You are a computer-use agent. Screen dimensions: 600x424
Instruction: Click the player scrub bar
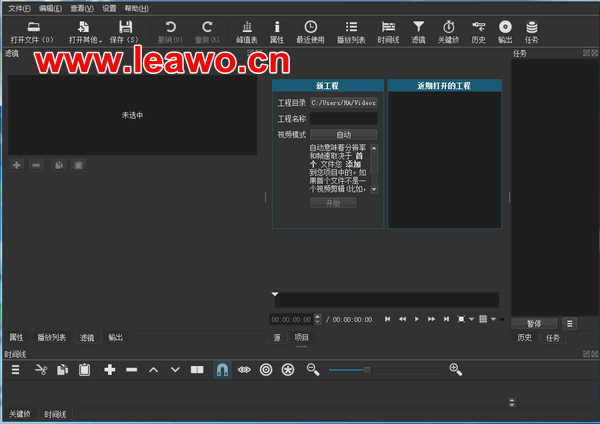click(x=386, y=300)
